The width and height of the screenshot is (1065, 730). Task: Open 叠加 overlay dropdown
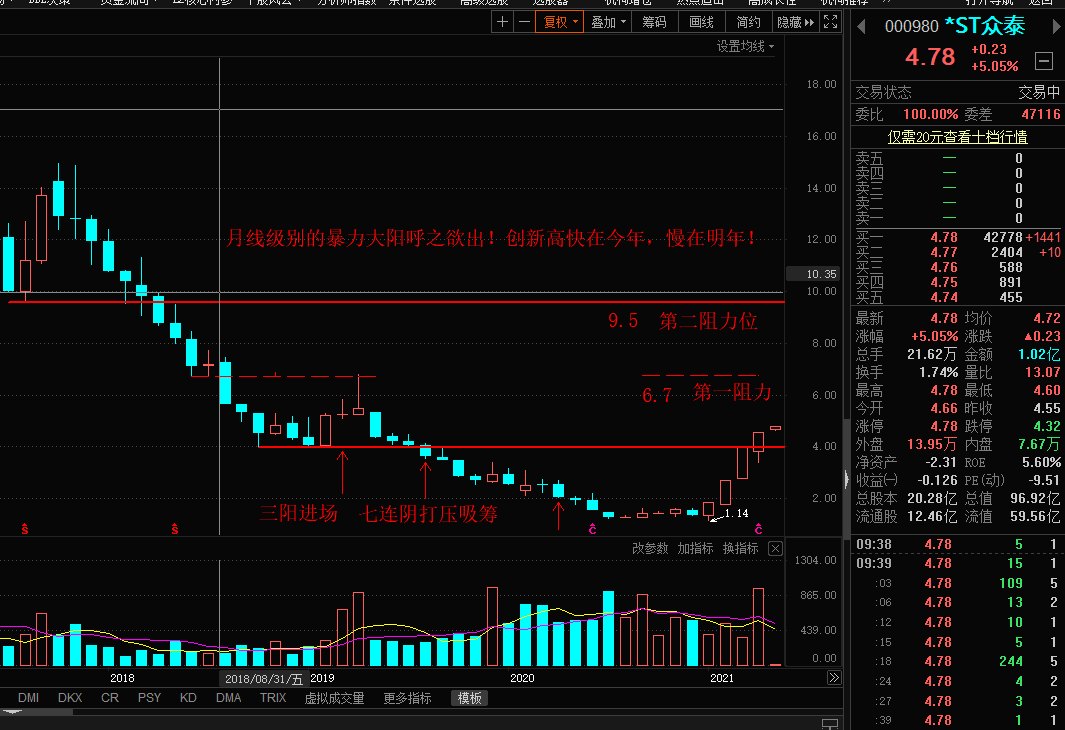pyautogui.click(x=608, y=22)
